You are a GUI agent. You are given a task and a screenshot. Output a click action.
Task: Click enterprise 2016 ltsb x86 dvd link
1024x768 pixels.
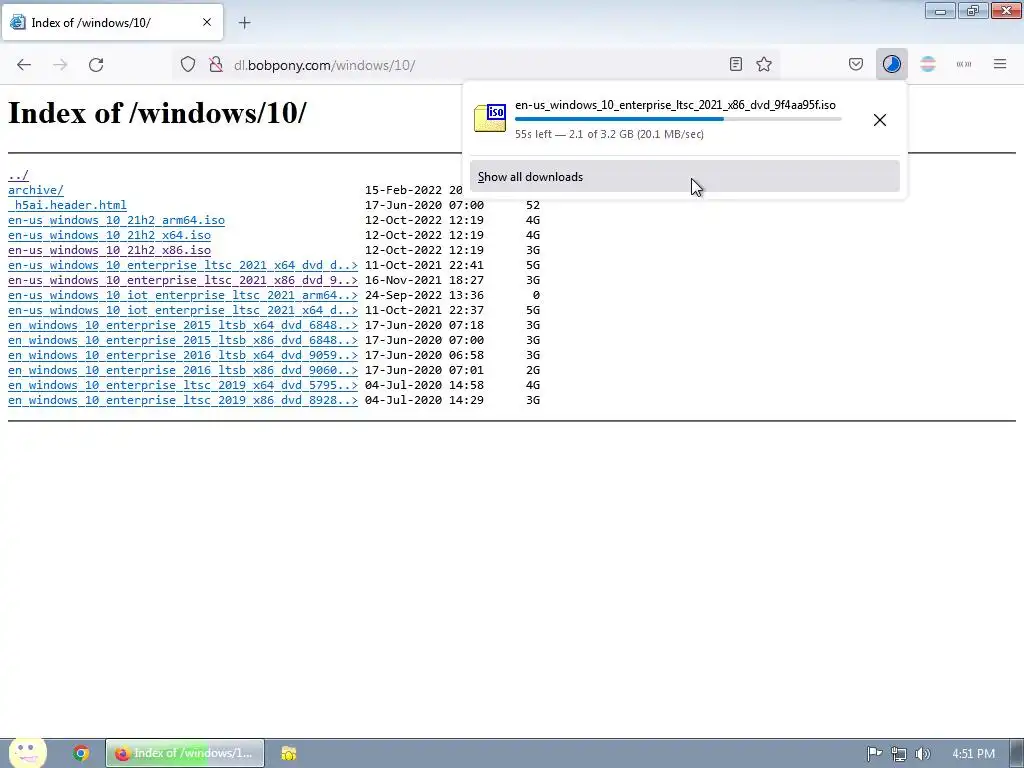[183, 370]
